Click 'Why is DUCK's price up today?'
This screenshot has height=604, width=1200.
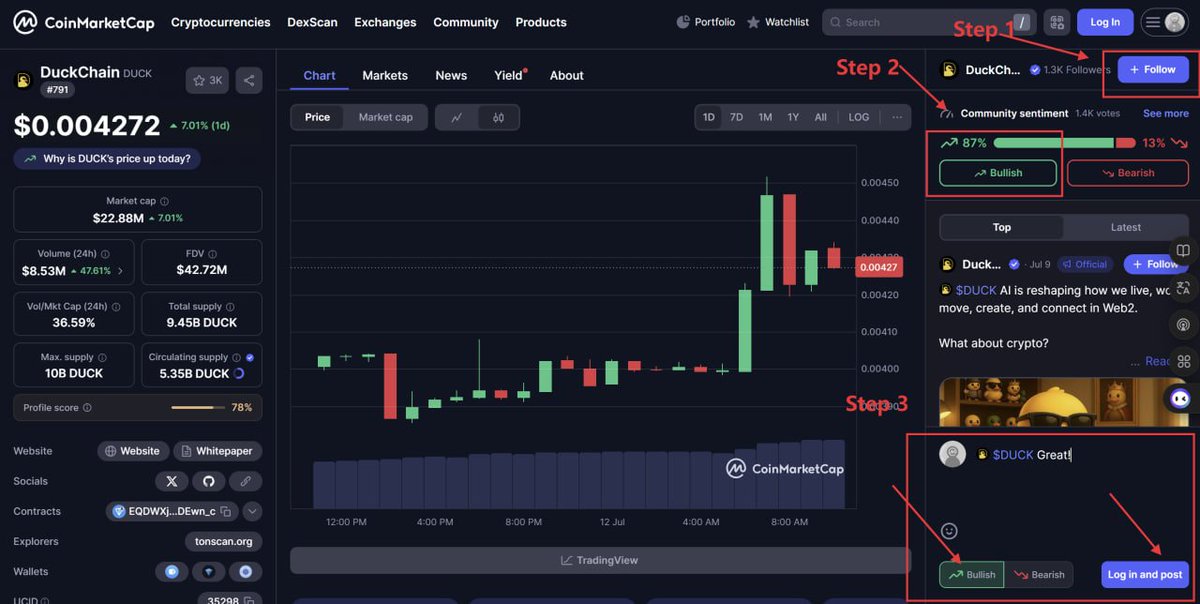[108, 159]
